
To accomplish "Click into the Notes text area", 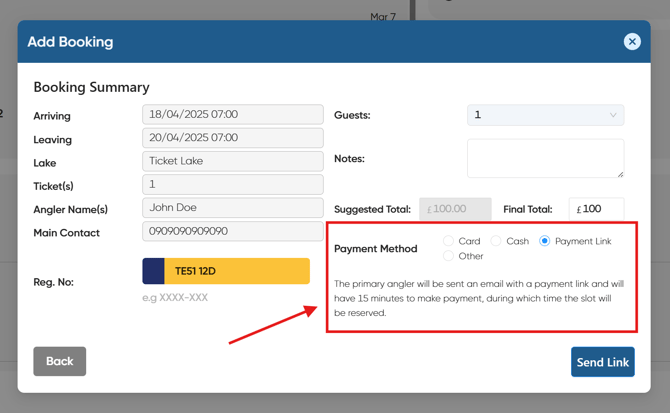I will (x=545, y=158).
